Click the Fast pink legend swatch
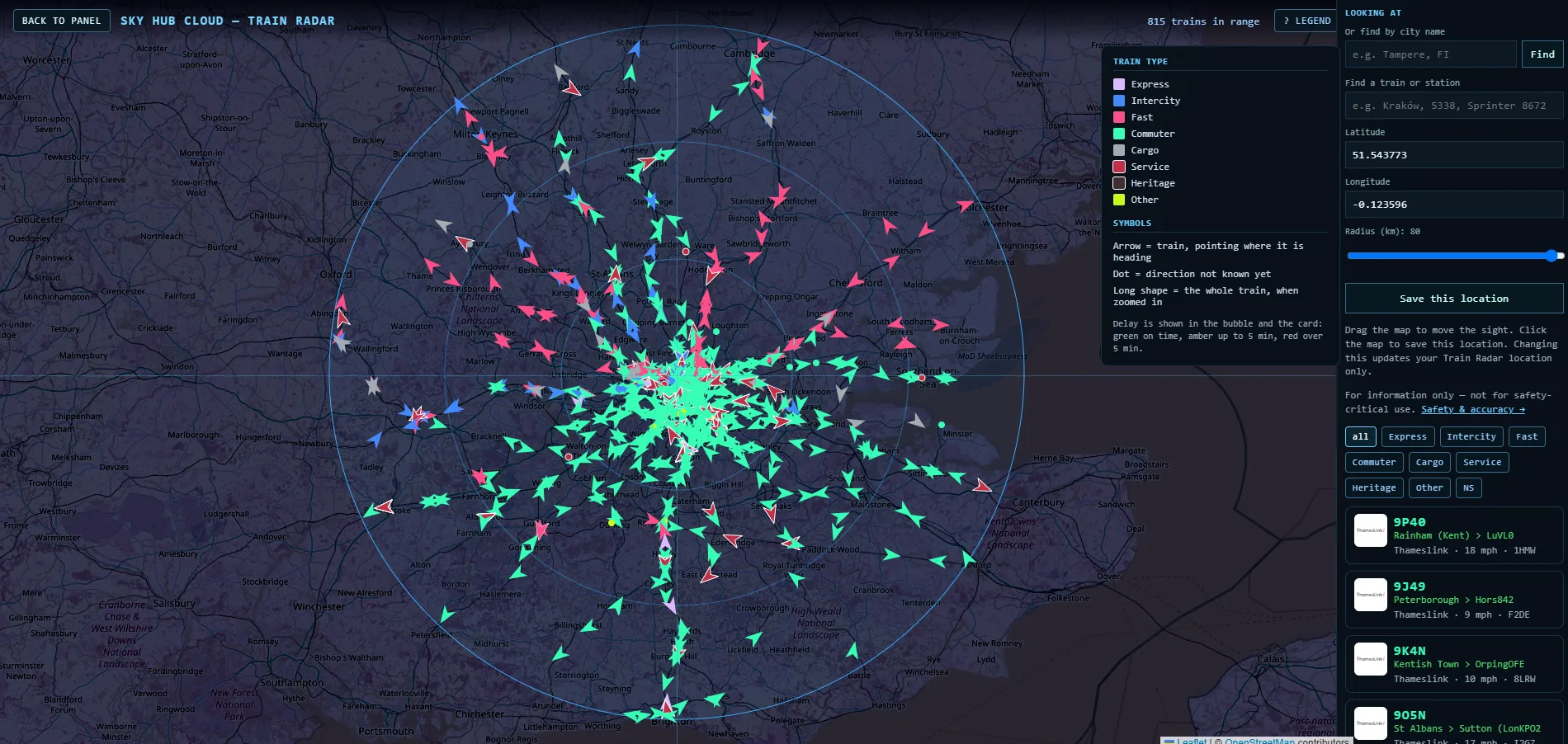 (x=1119, y=117)
